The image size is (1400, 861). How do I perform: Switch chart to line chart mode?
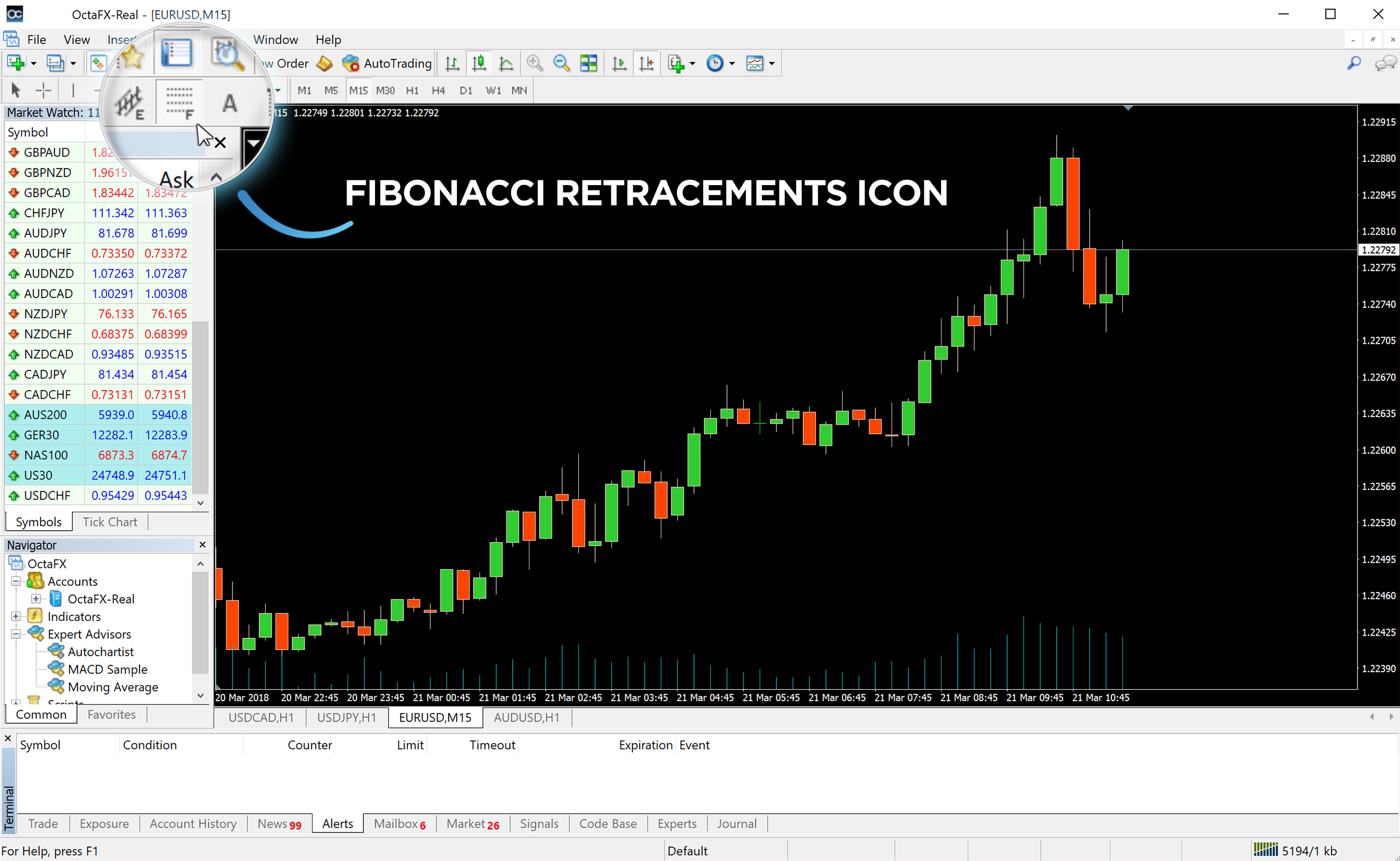click(507, 62)
